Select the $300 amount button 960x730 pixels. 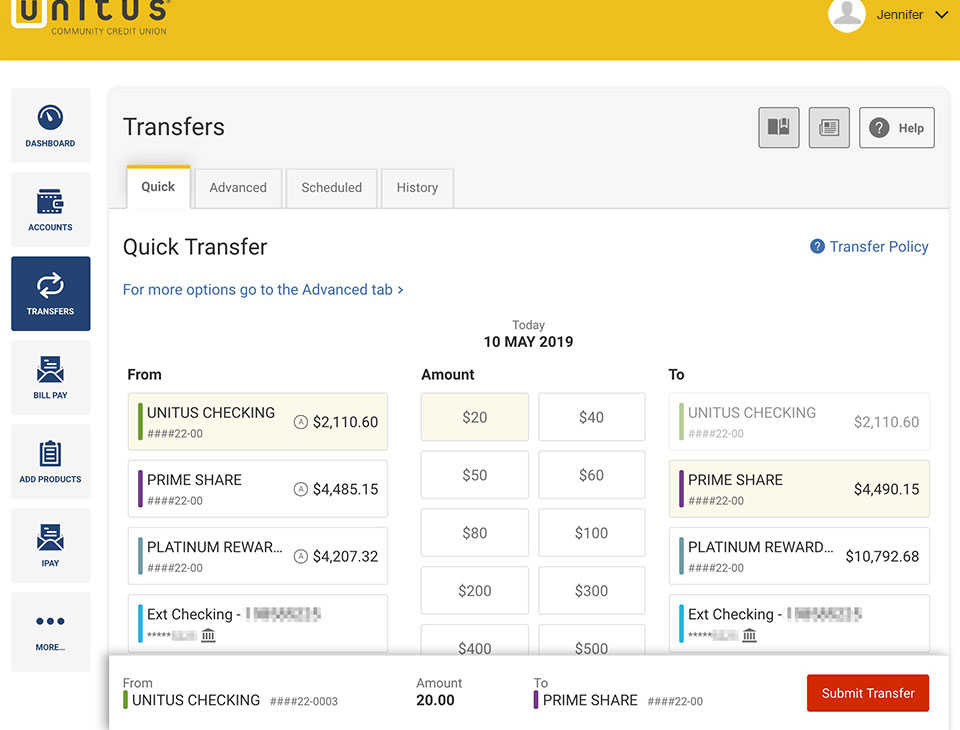coord(591,590)
